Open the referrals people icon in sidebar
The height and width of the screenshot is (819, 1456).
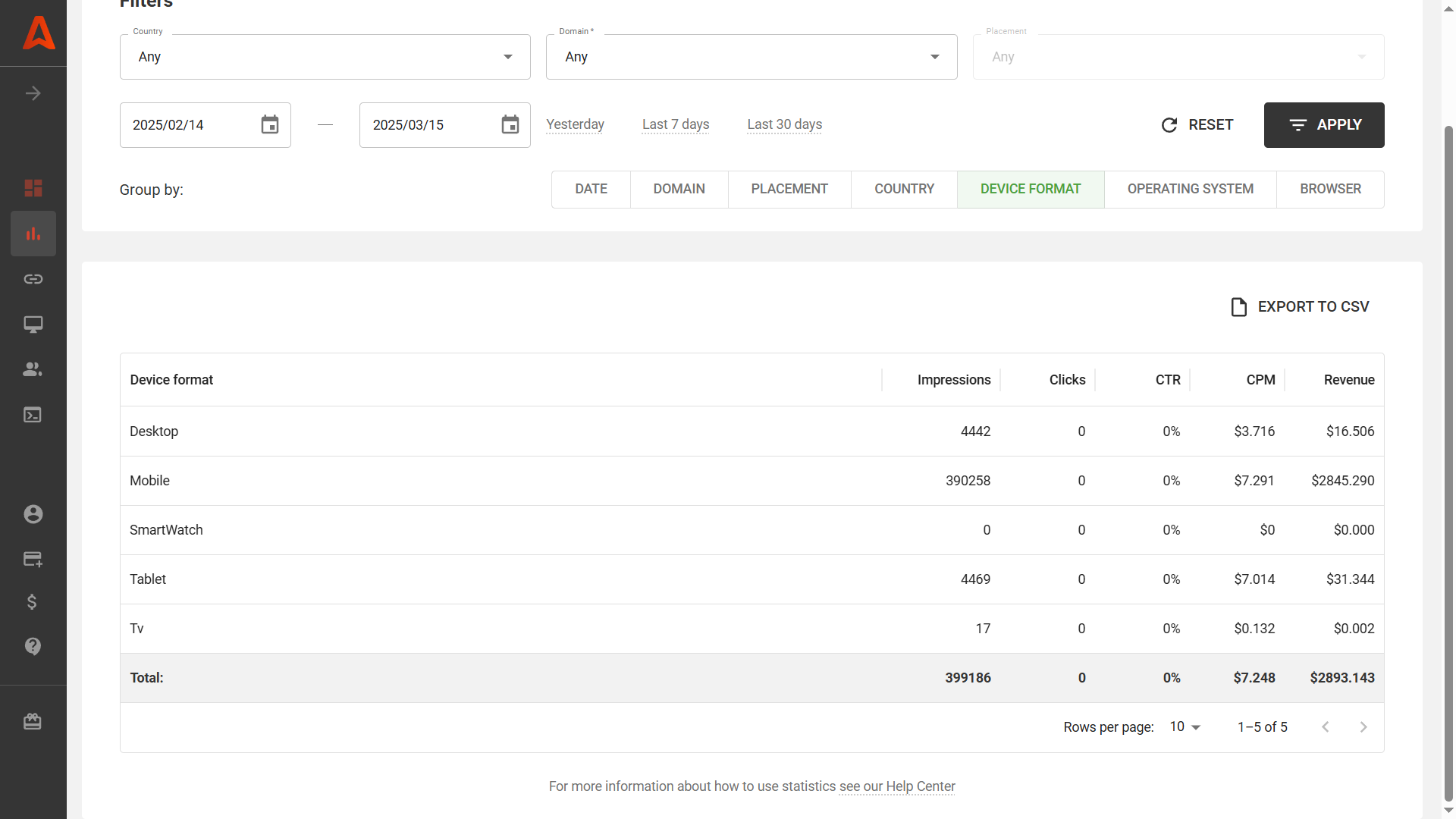[33, 369]
